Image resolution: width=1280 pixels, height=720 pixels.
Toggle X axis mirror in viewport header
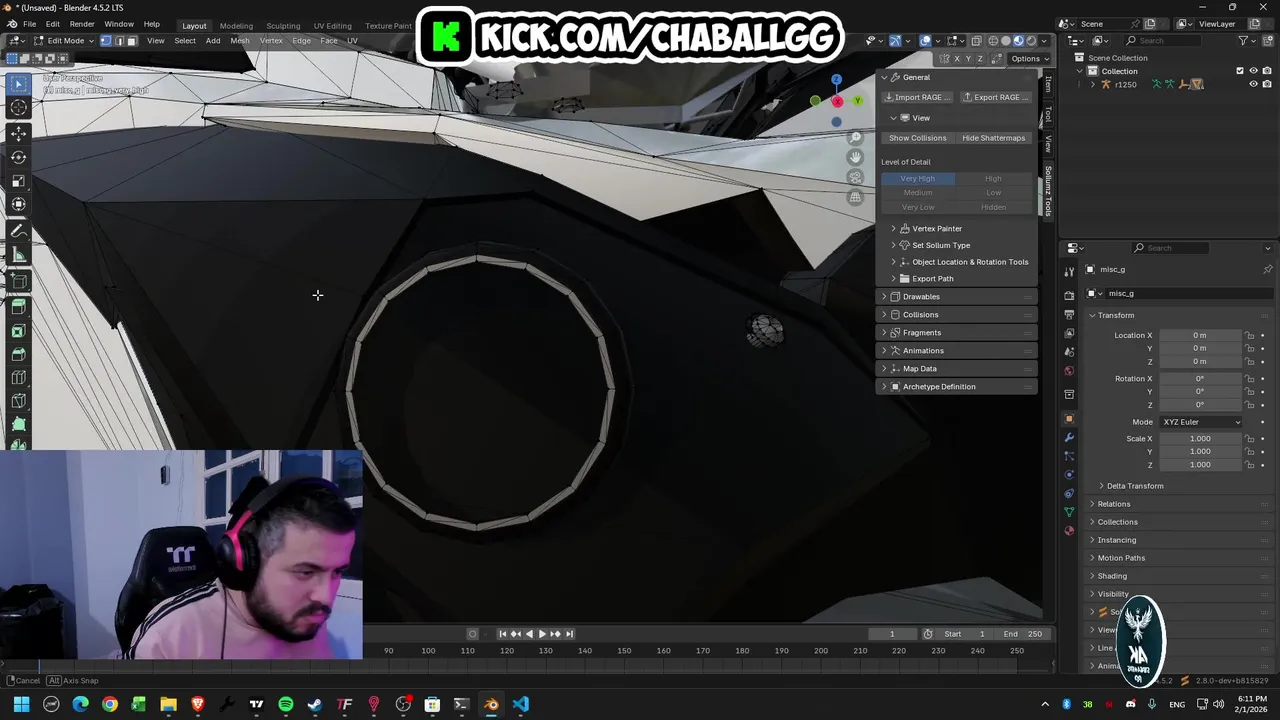tap(956, 59)
